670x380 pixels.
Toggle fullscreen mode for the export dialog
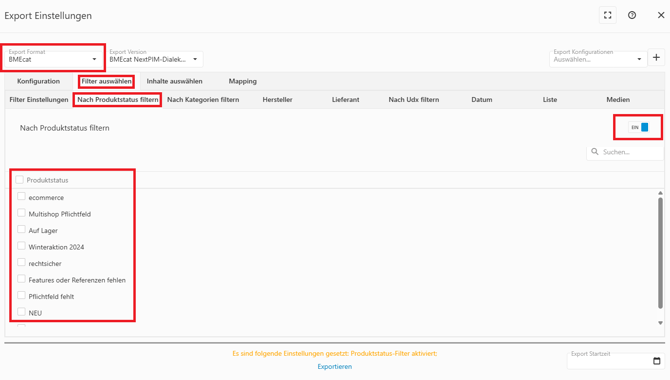pos(608,15)
